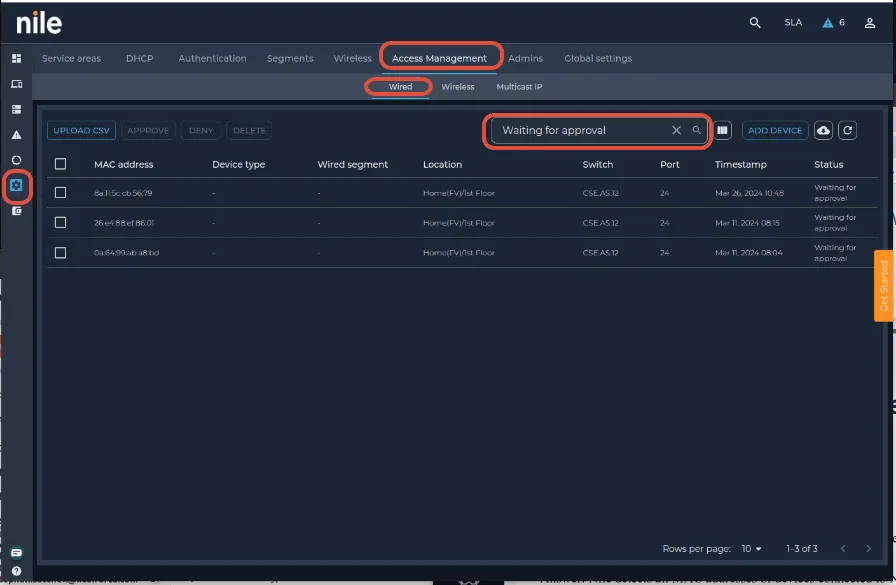
Task: Open the Access Management tab
Action: [x=439, y=58]
